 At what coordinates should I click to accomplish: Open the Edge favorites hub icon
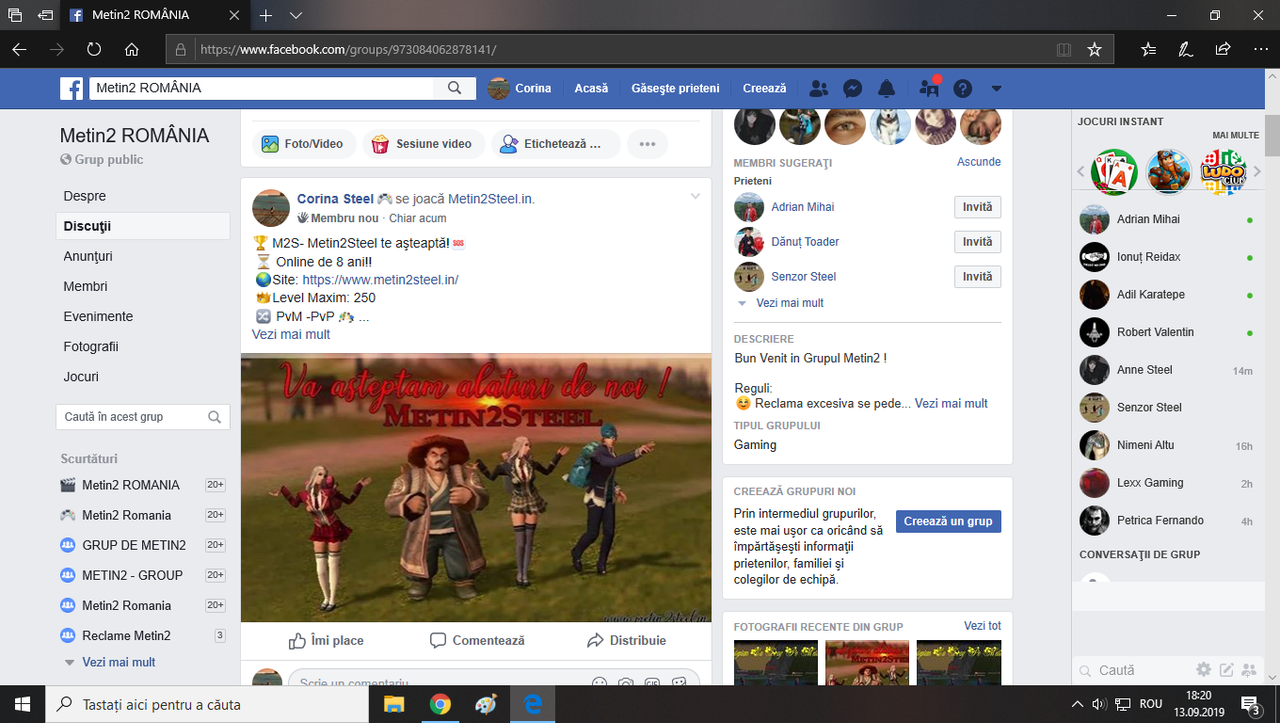point(1148,49)
